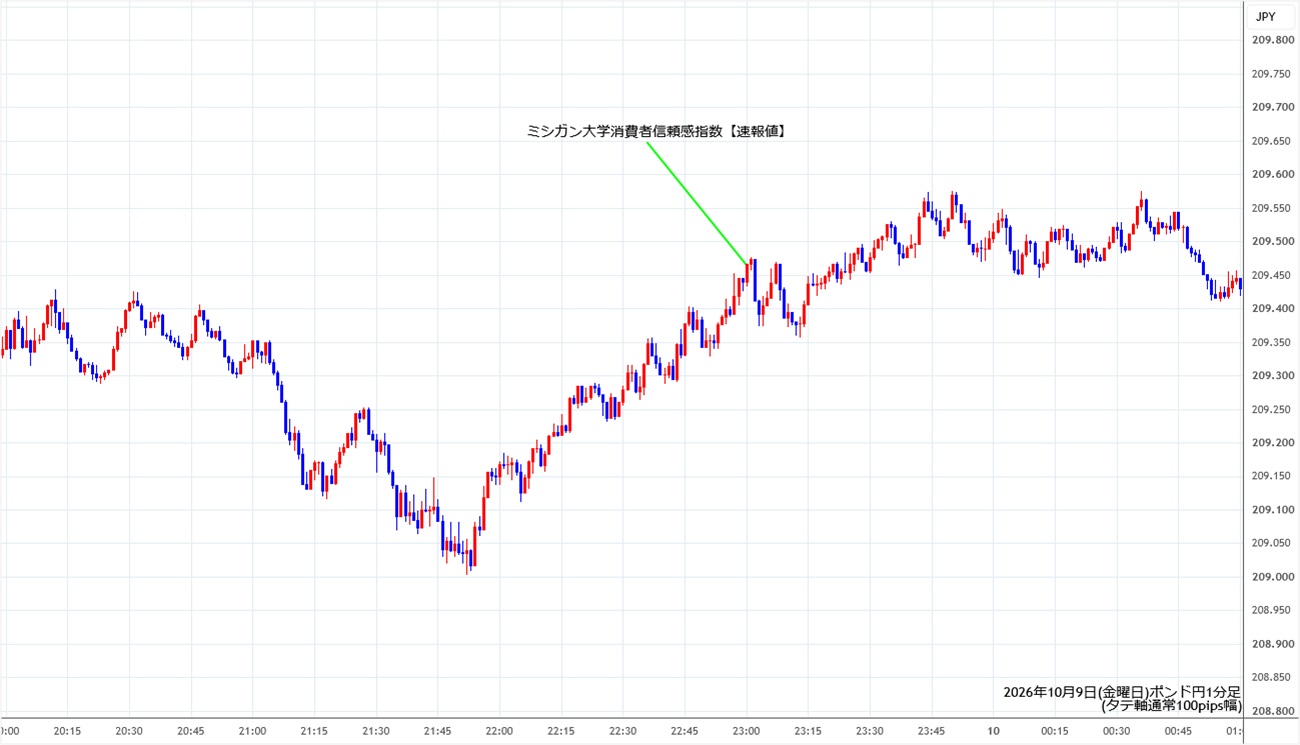Image resolution: width=1300 pixels, height=745 pixels.
Task: Click the 23:45 time axis label
Action: point(932,731)
